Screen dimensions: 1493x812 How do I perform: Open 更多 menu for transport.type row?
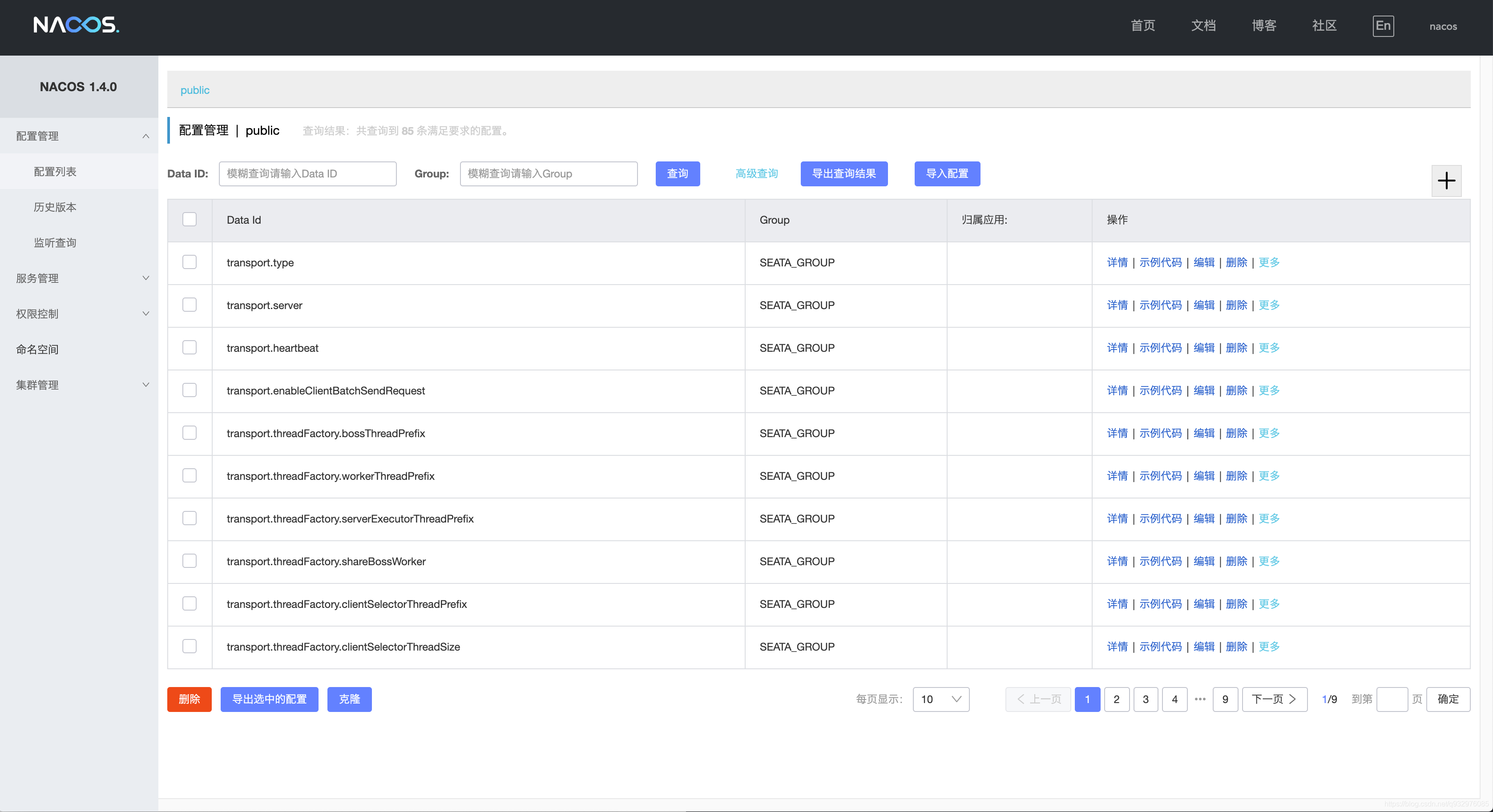1269,262
